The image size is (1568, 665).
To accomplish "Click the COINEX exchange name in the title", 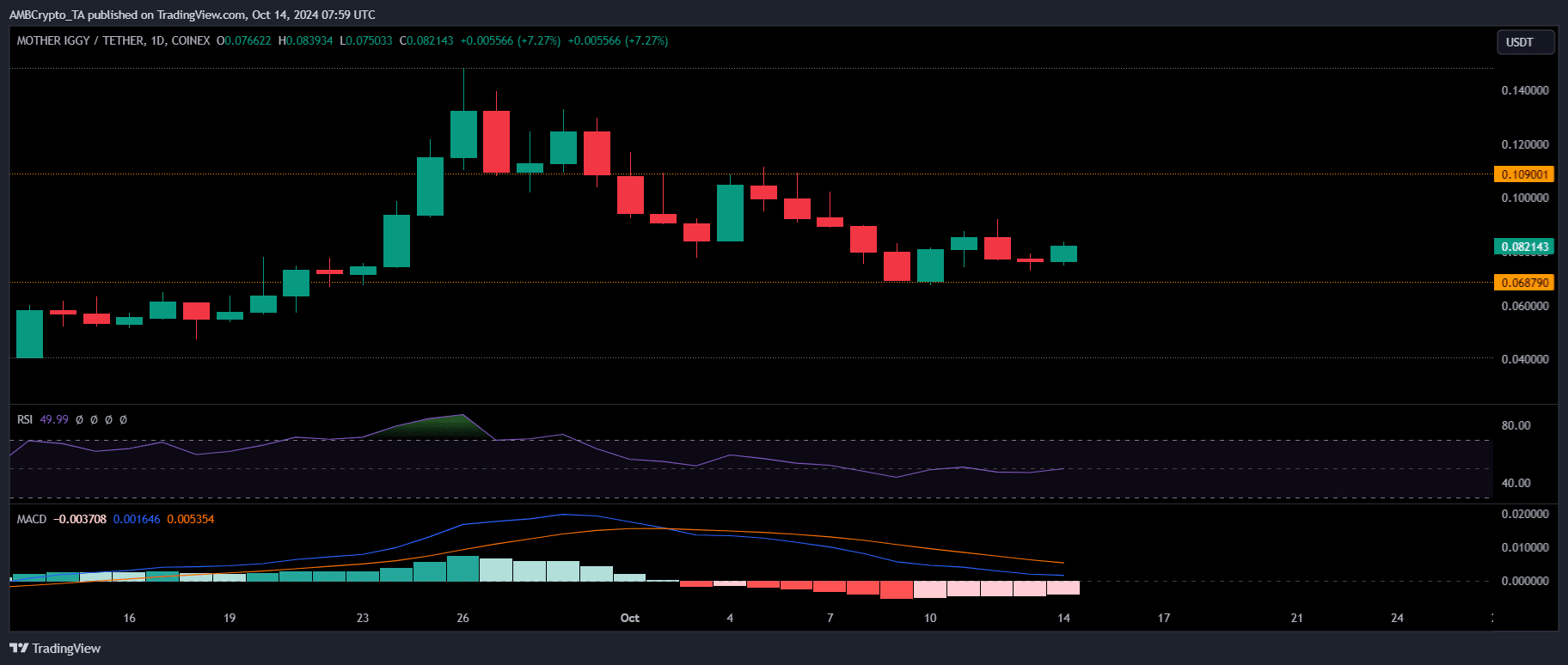I will click(x=191, y=40).
